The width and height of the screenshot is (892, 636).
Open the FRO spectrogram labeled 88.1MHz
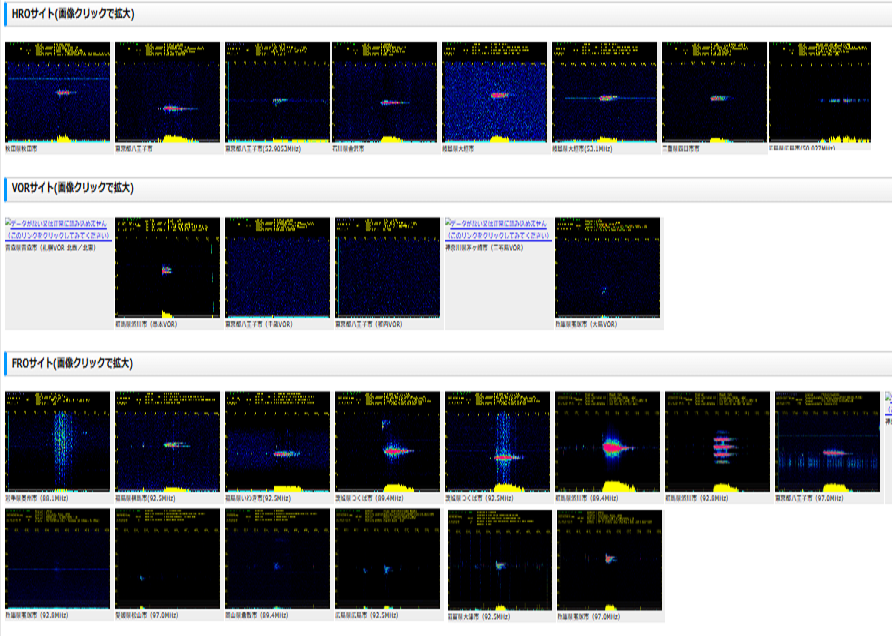[x=58, y=441]
